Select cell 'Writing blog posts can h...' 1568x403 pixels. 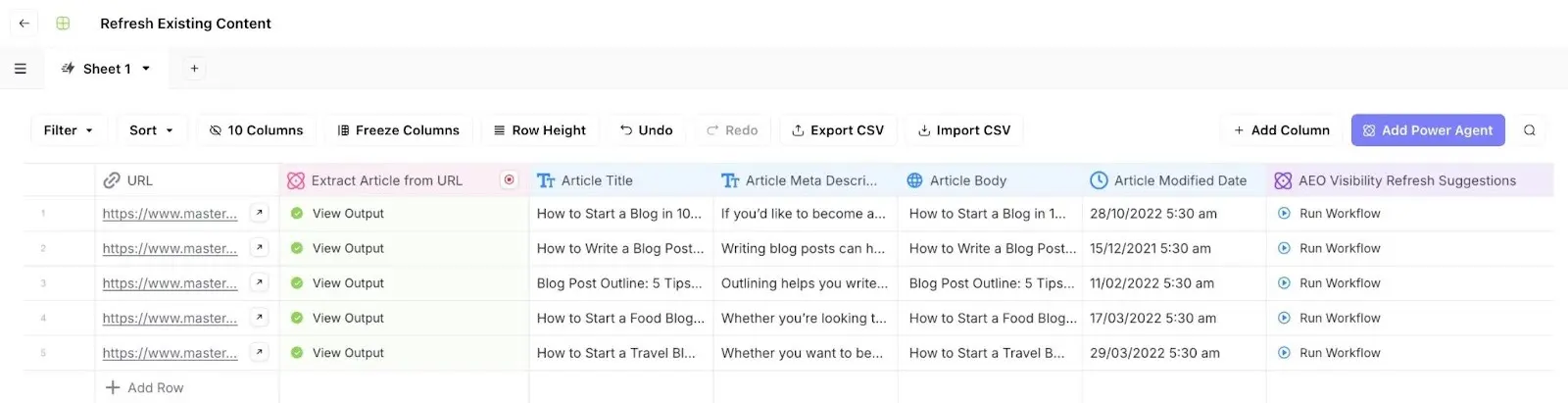coord(806,249)
